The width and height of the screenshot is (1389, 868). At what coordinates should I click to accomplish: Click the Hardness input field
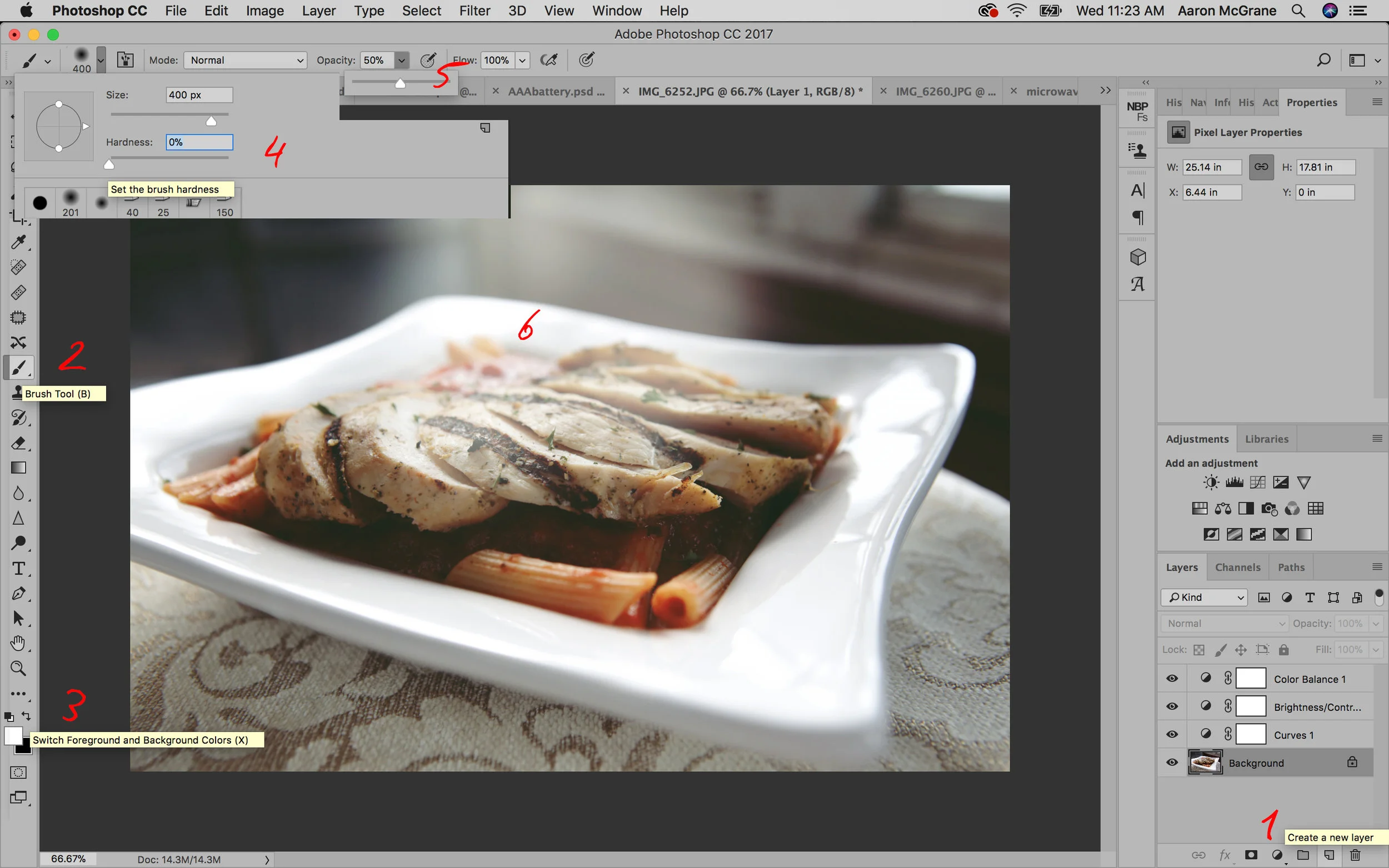[199, 142]
